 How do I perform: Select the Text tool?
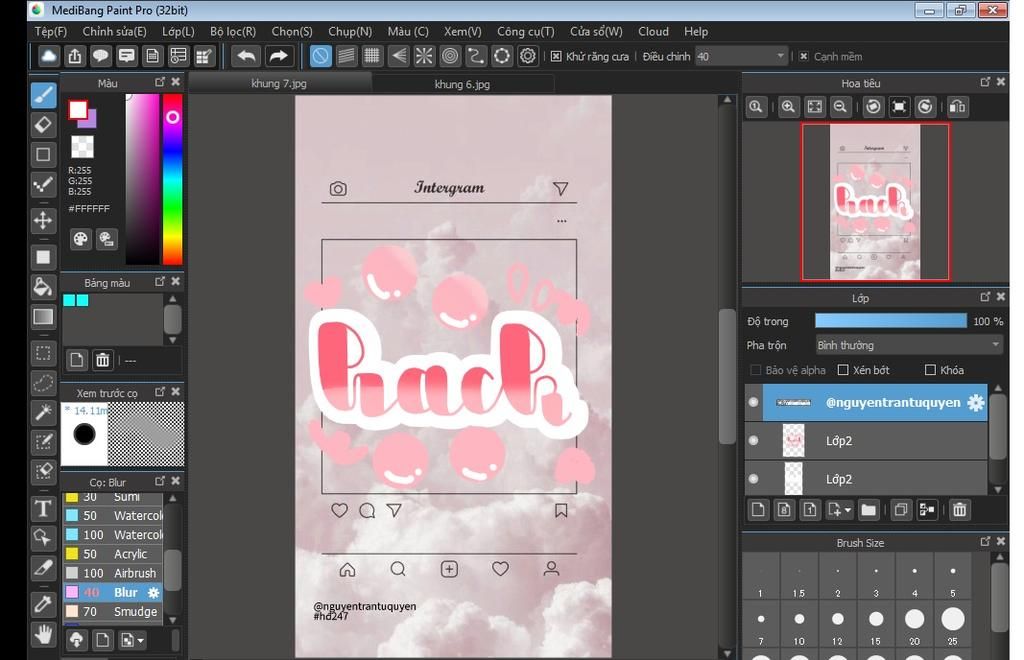click(43, 508)
